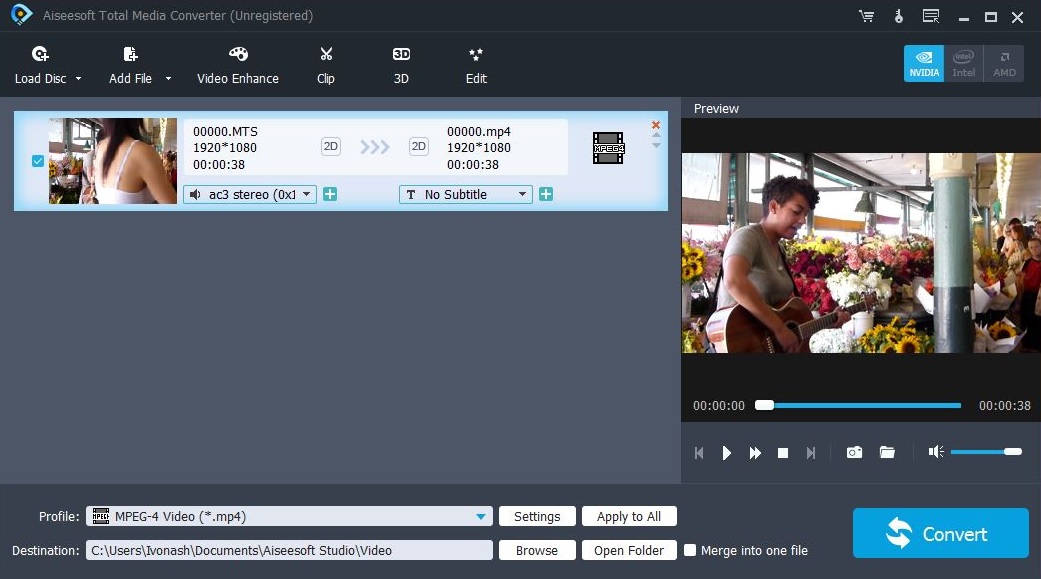1041x579 pixels.
Task: Open the Add File menu
Action: (x=135, y=63)
